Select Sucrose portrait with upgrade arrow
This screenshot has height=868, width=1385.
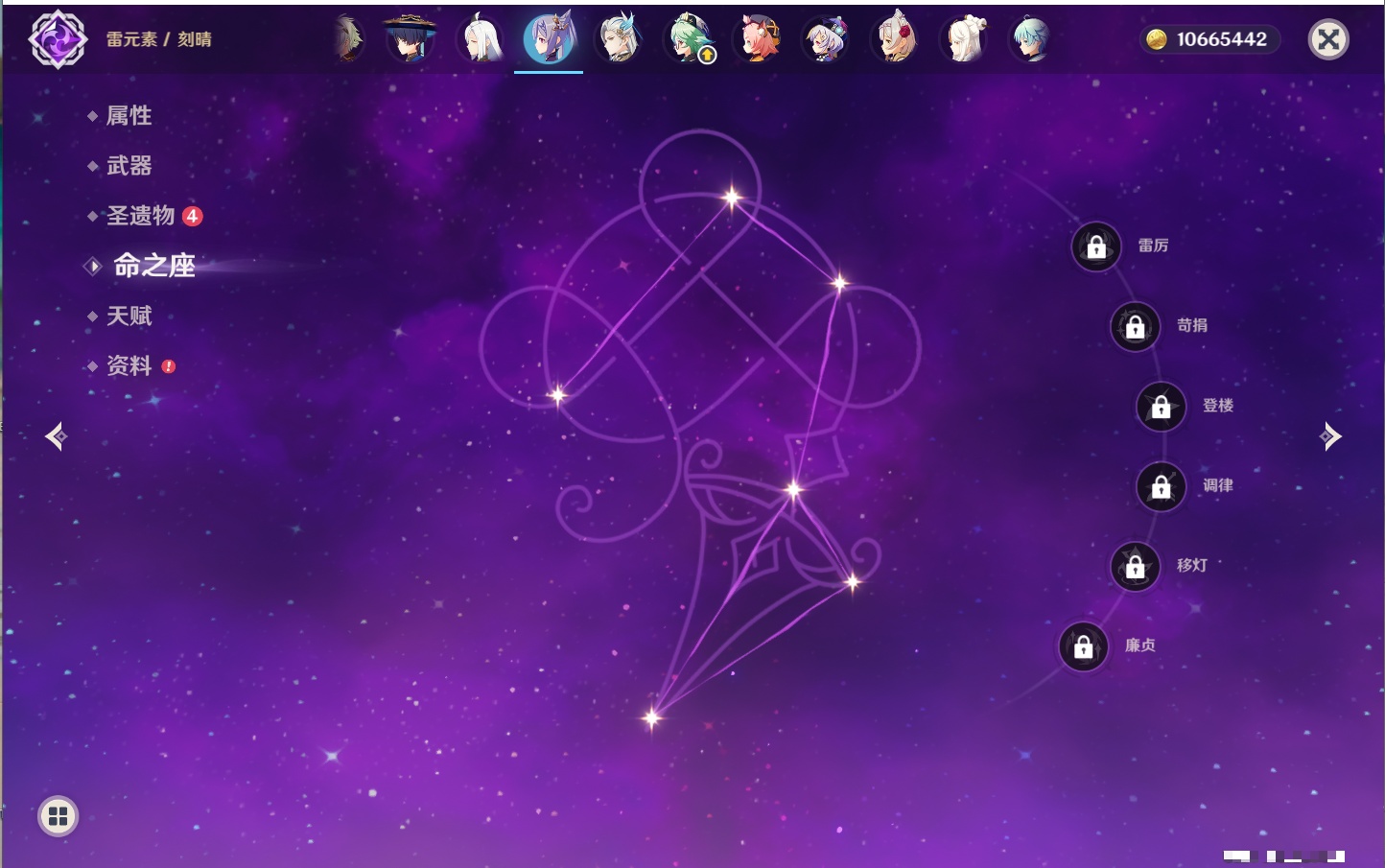[x=689, y=39]
